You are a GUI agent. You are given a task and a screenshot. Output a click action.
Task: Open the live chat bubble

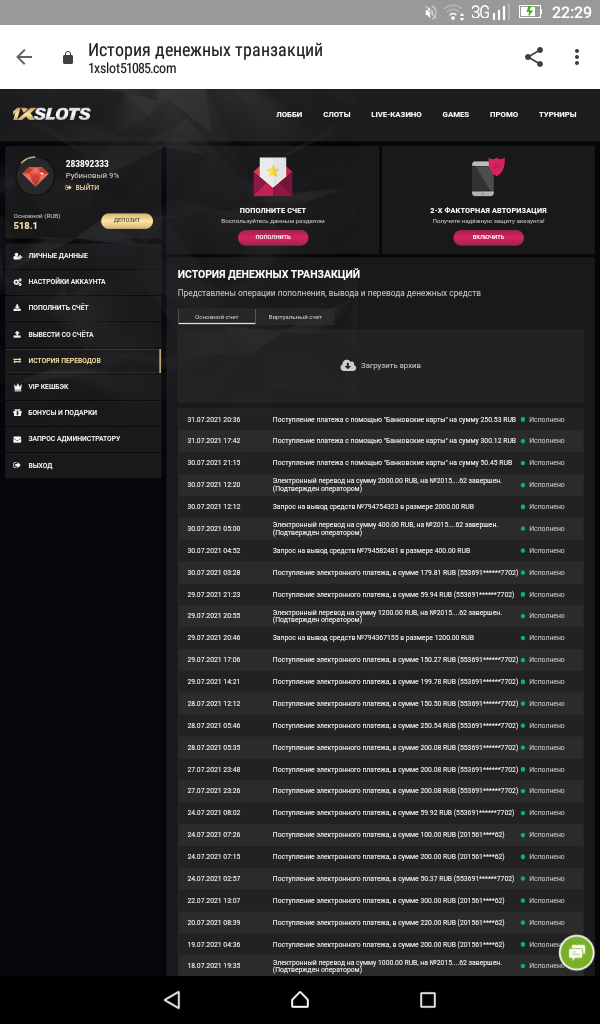pos(576,953)
